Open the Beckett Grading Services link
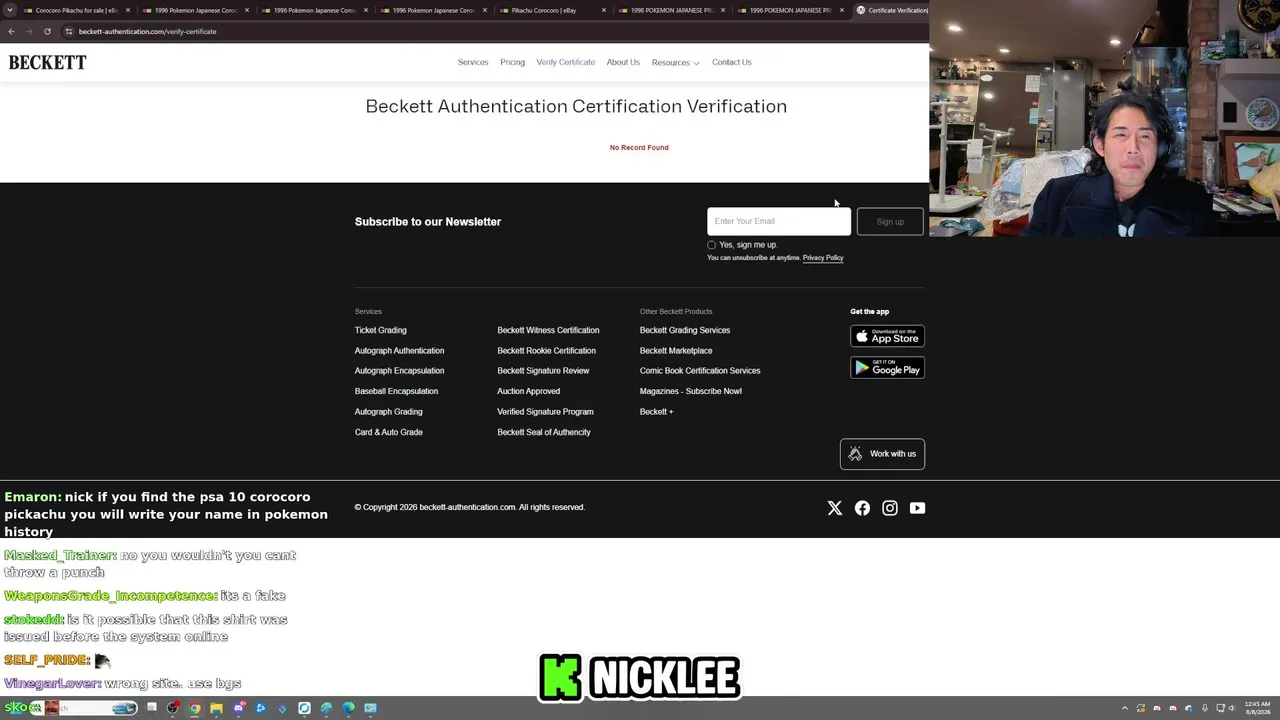1280x720 pixels. pos(685,330)
